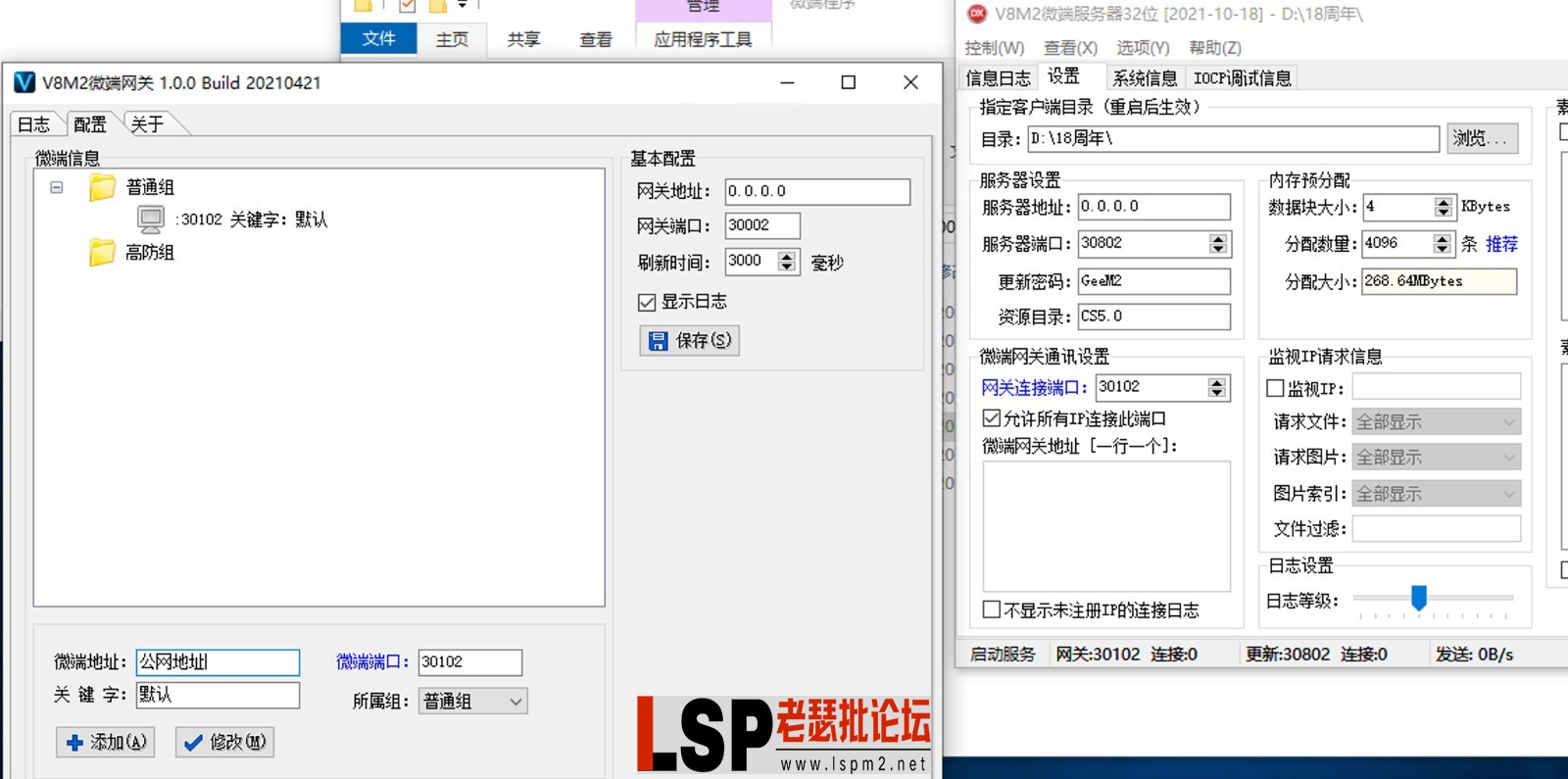Click the 数据块大小 spinner arrows

click(x=1443, y=207)
